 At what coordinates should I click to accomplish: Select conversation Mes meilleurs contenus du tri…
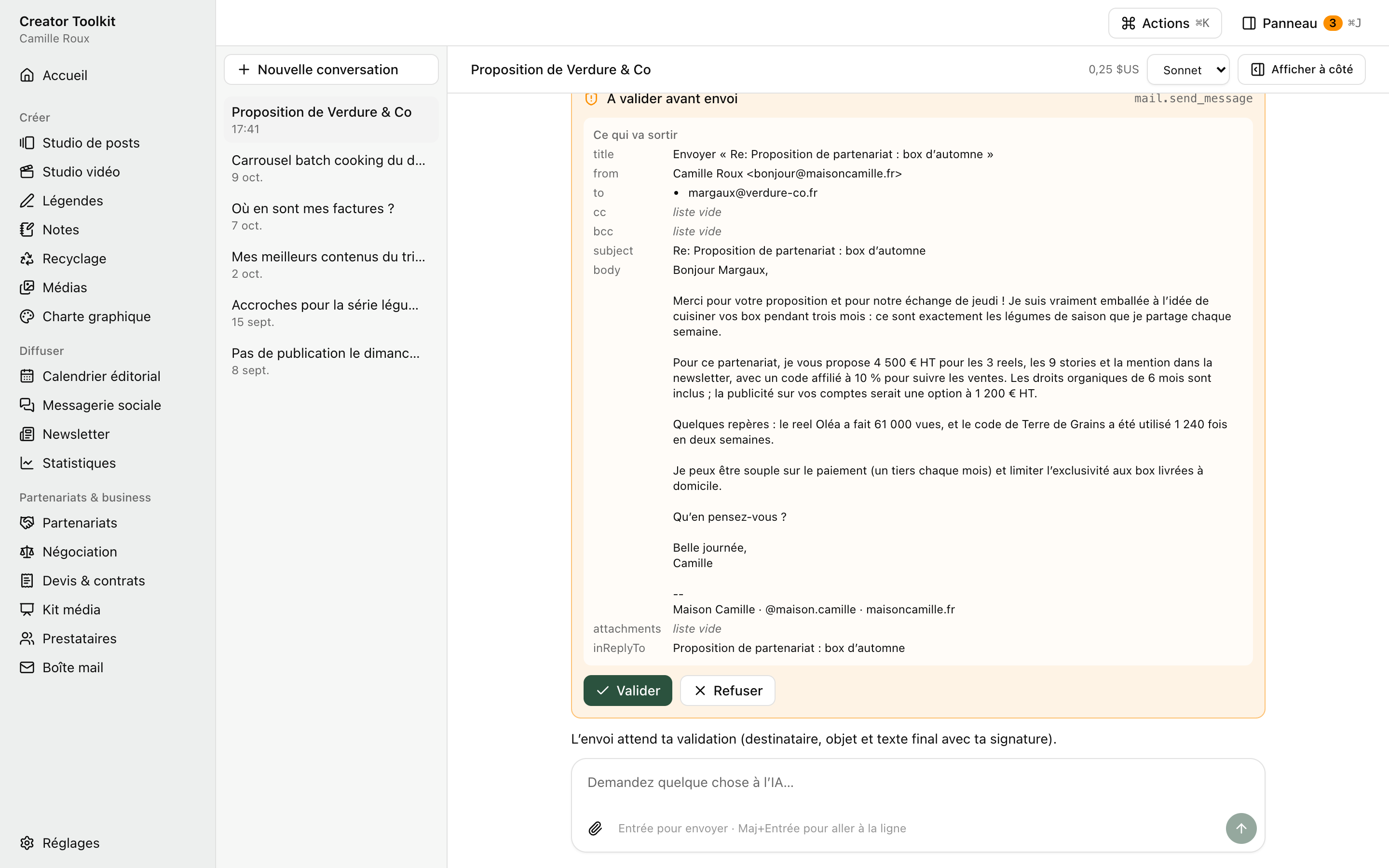331,265
